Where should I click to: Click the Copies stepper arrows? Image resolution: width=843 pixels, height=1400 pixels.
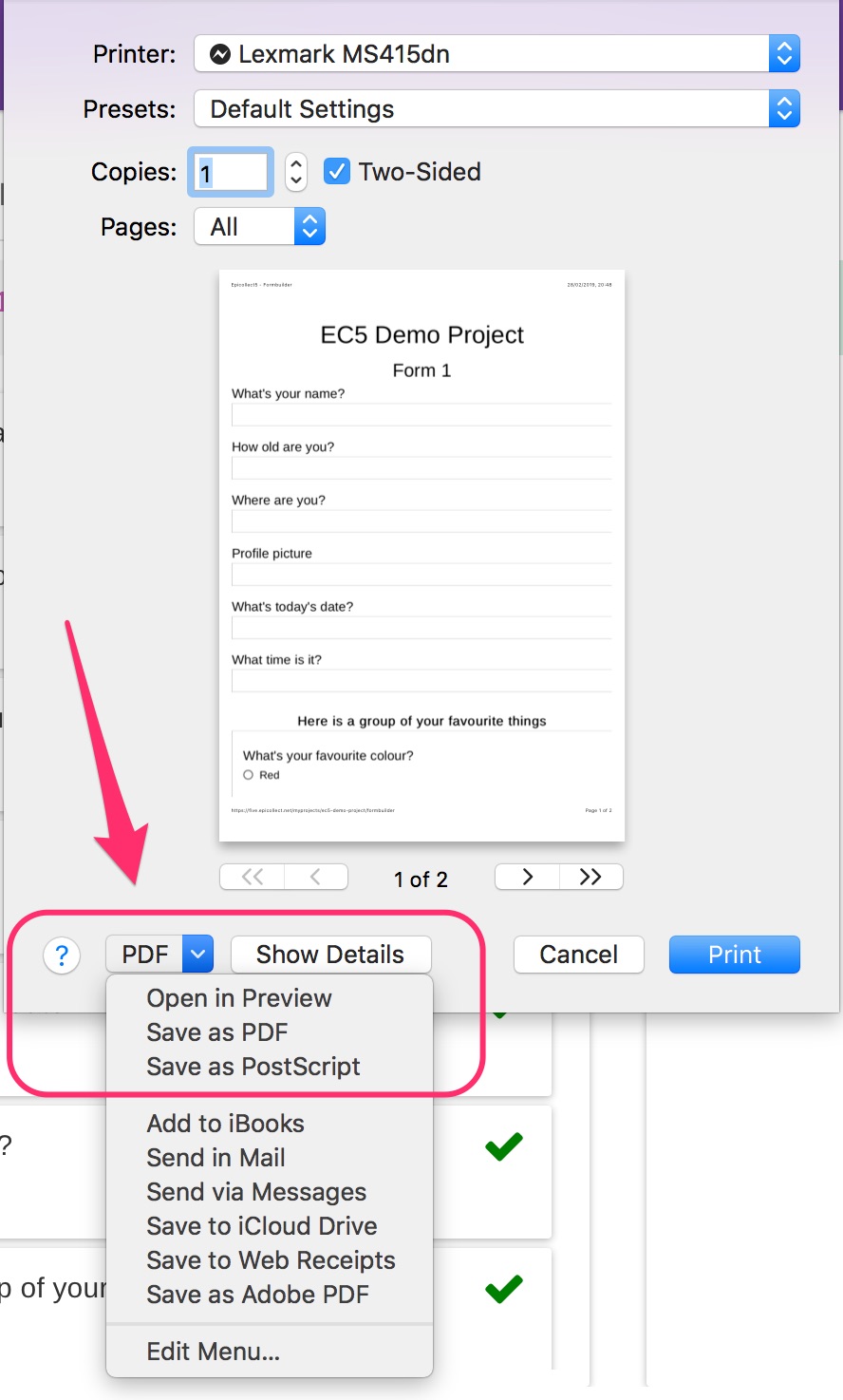click(296, 172)
